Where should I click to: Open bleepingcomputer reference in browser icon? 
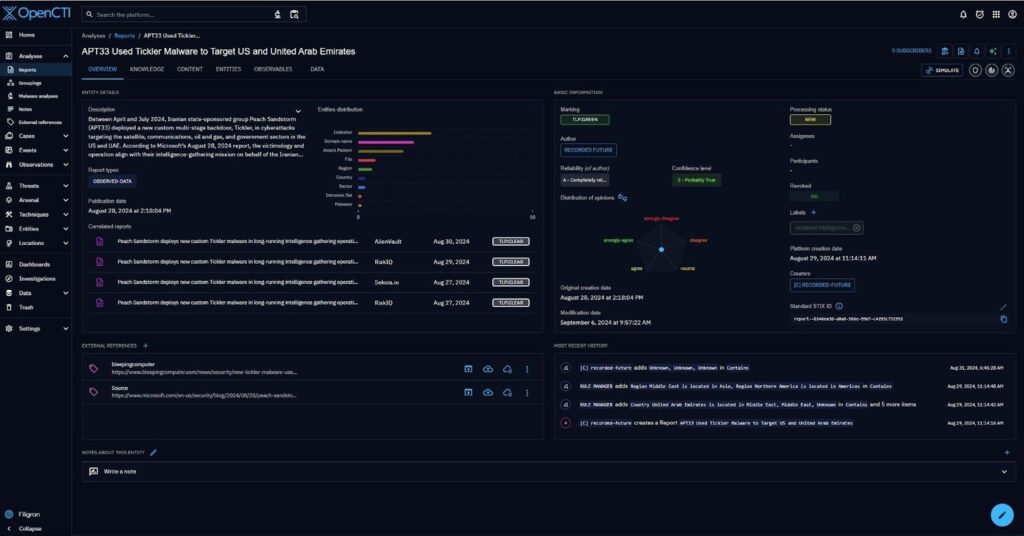click(468, 369)
